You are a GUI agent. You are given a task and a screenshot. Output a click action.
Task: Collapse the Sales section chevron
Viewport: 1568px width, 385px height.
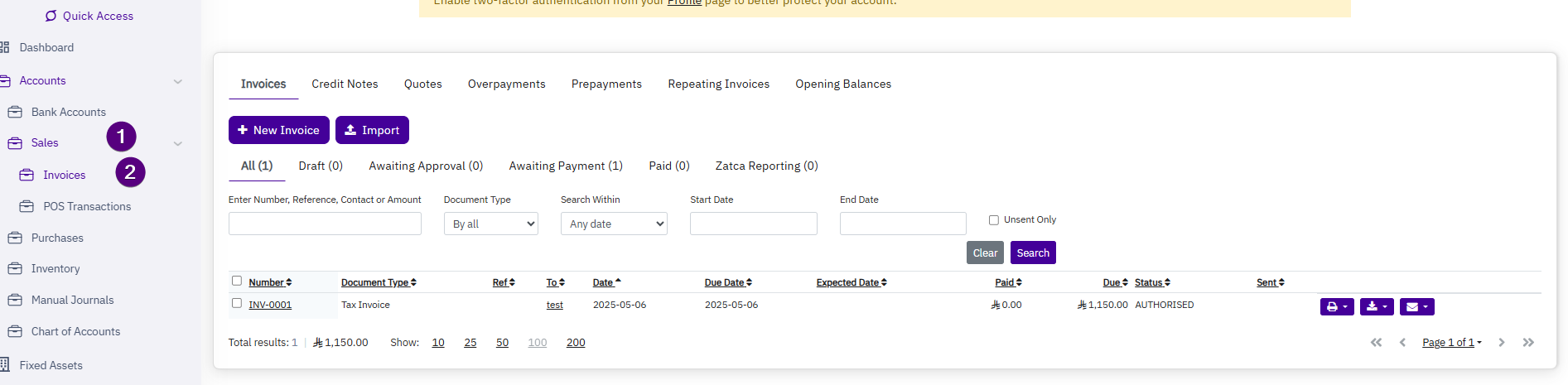(x=177, y=143)
